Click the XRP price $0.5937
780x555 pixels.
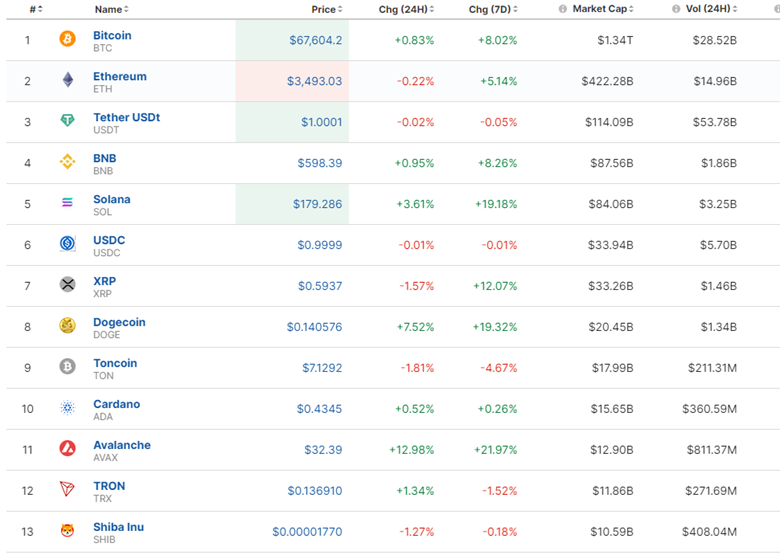pos(320,286)
